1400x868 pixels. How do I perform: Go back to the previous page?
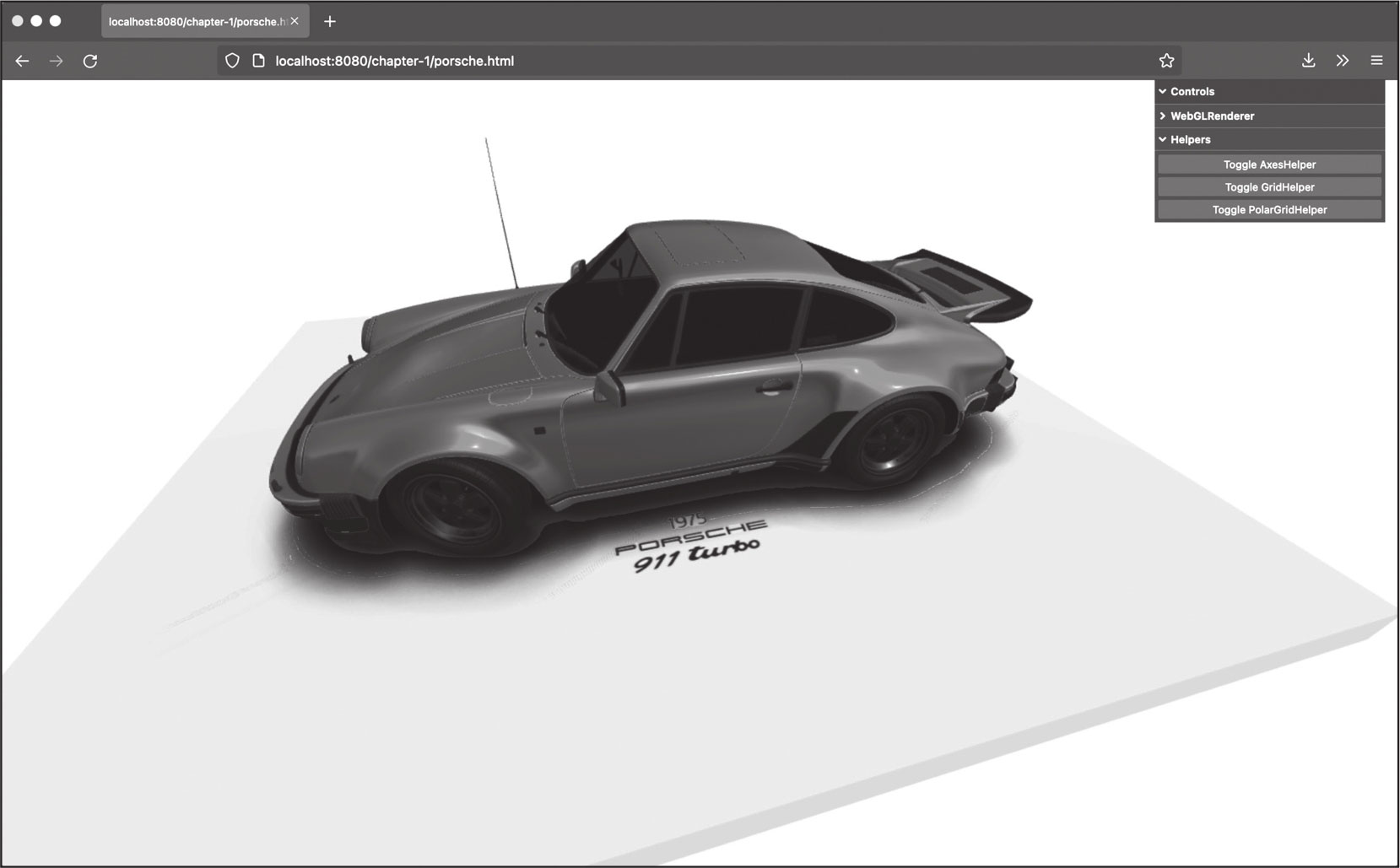pos(22,61)
